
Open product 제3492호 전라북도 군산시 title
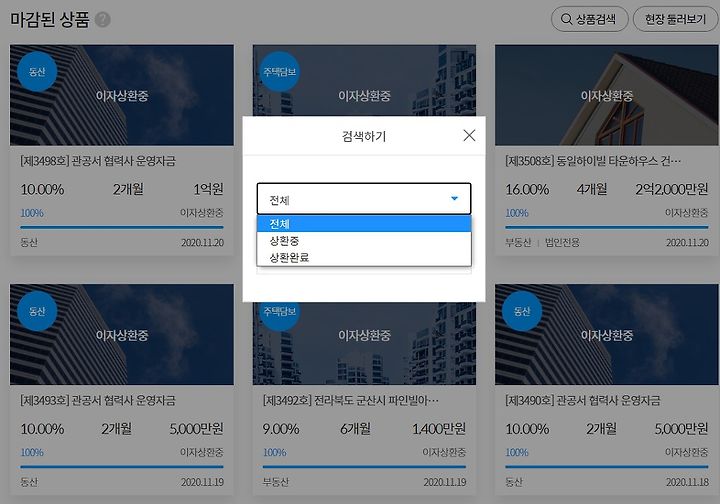pyautogui.click(x=350, y=400)
